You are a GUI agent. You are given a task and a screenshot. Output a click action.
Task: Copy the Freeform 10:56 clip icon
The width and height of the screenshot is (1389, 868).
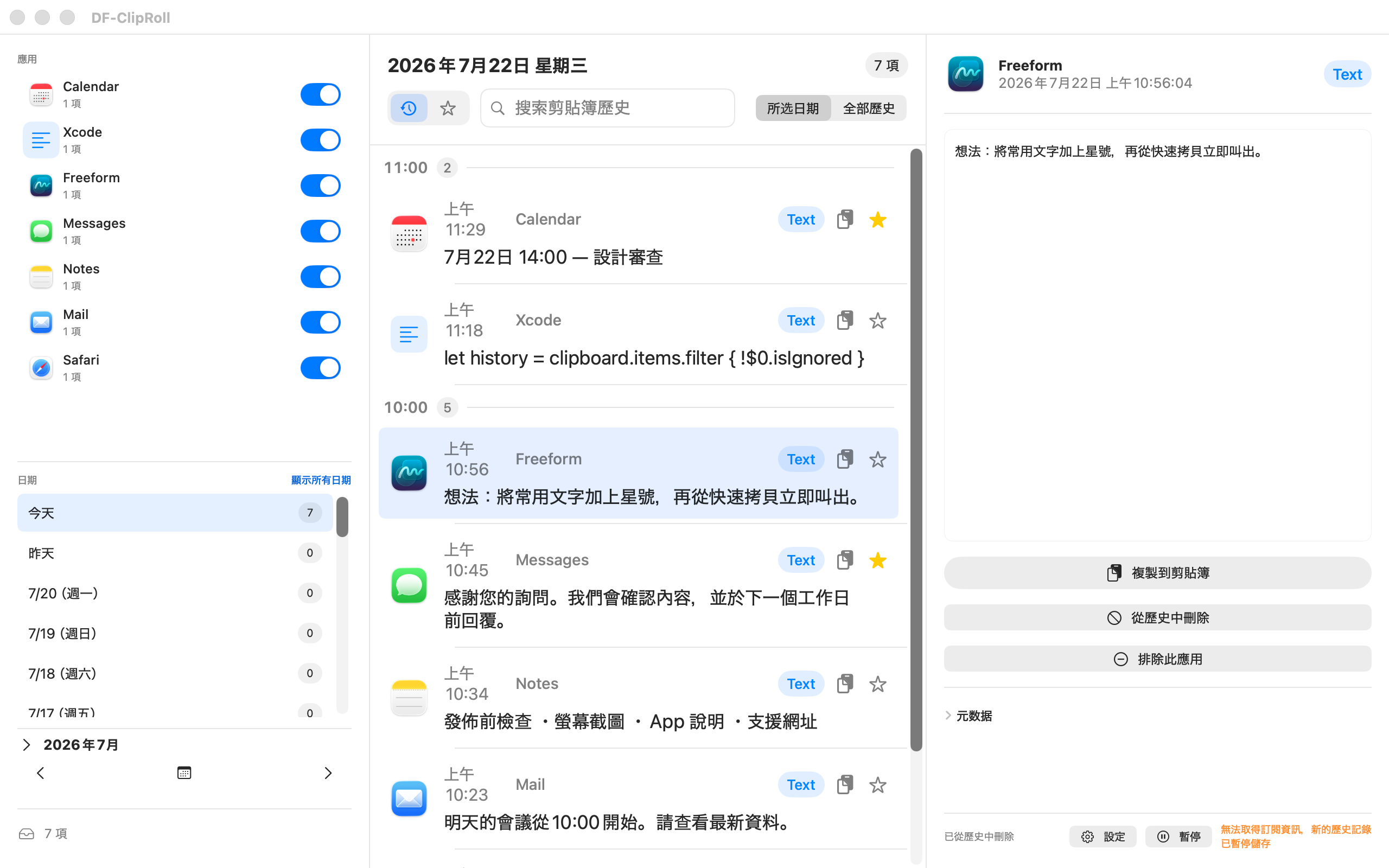[844, 459]
